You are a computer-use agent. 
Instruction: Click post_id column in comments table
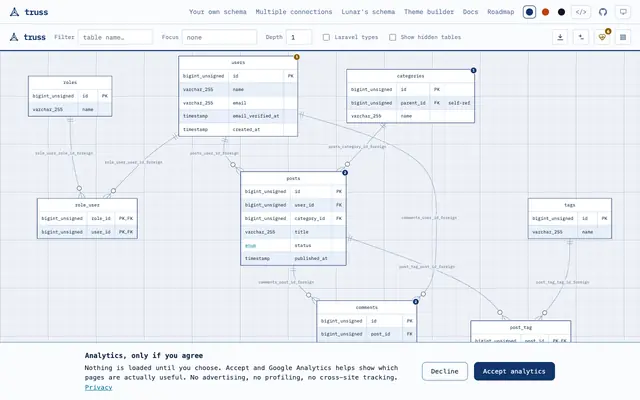[x=380, y=334]
